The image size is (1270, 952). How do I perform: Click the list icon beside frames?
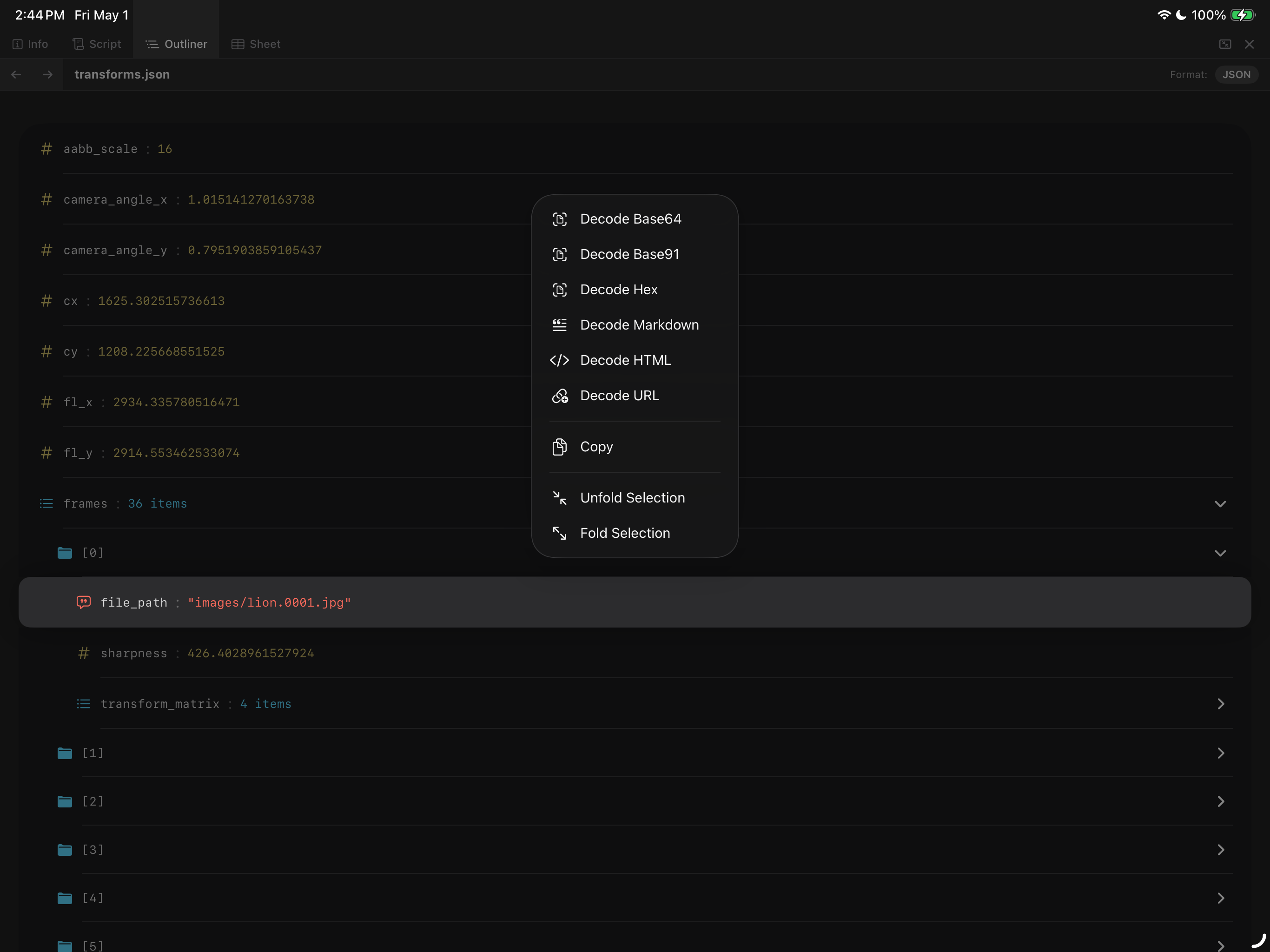[46, 503]
